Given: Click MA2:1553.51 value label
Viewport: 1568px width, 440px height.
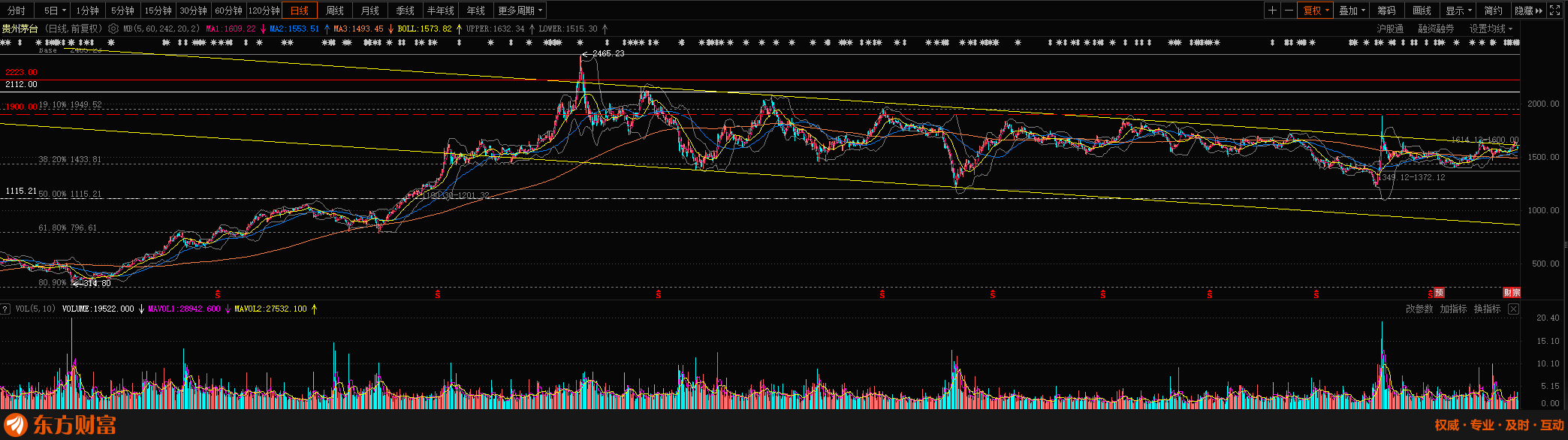Looking at the screenshot, I should click(294, 29).
